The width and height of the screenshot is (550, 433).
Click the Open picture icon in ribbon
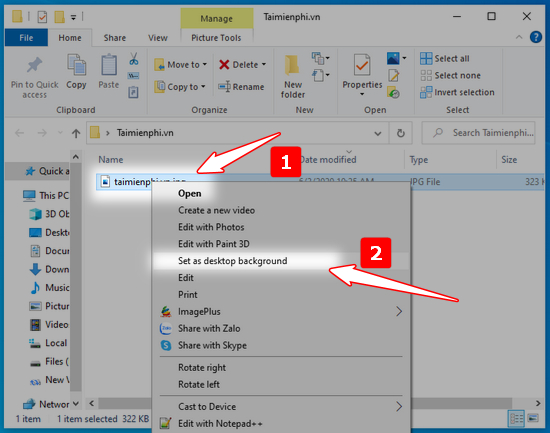393,58
